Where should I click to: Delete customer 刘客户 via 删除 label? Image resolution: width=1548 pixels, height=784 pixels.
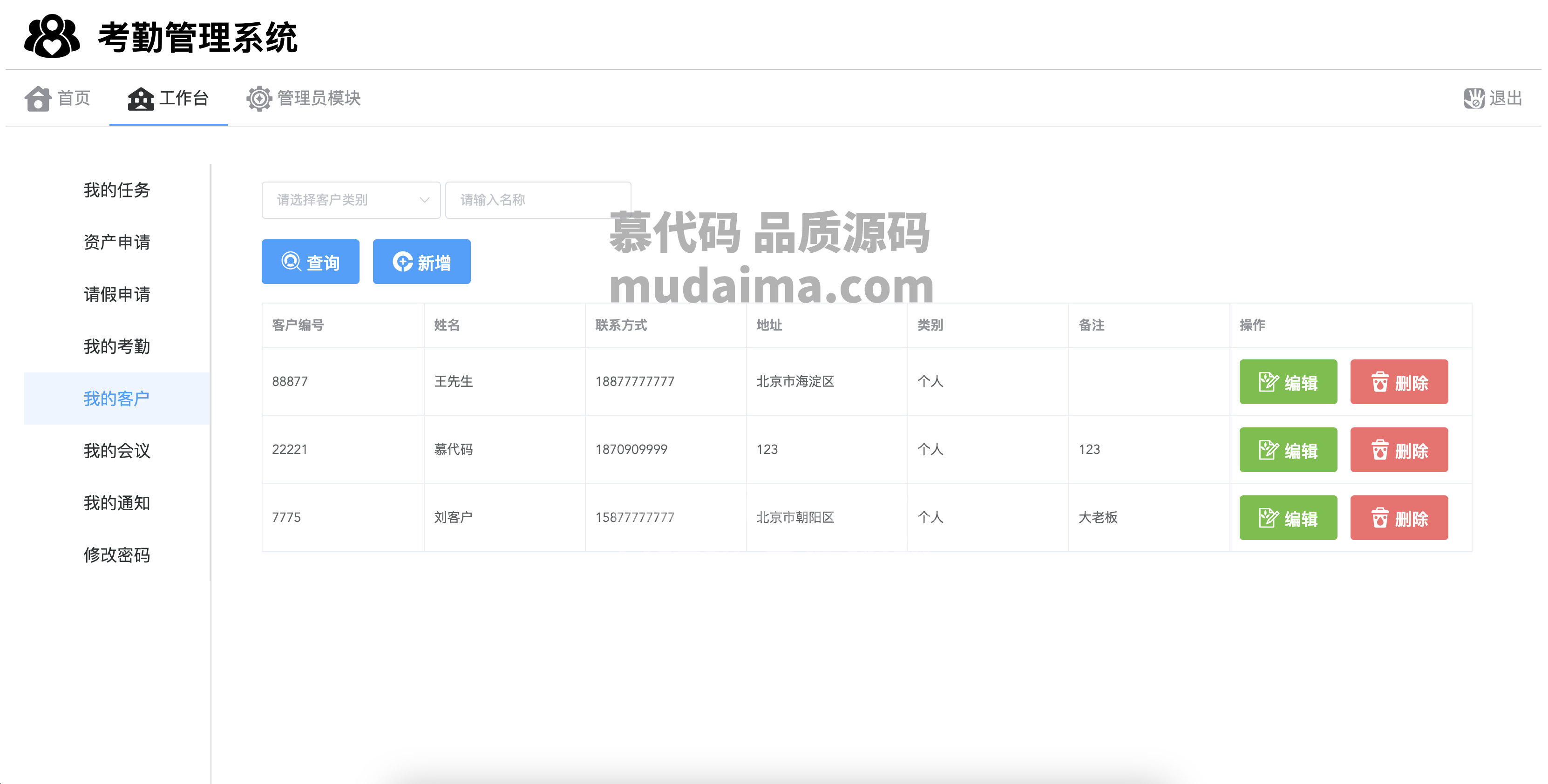tap(1412, 519)
